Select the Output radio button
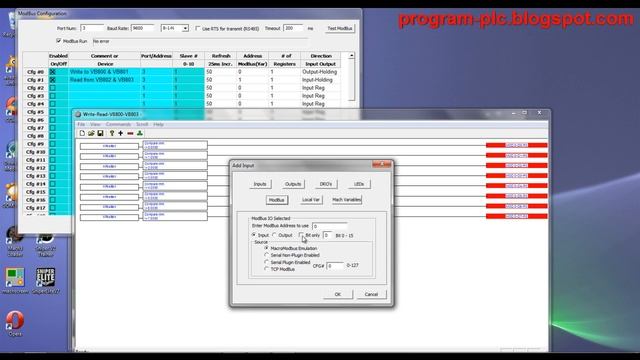Screen dimensions: 640x360 (275, 235)
